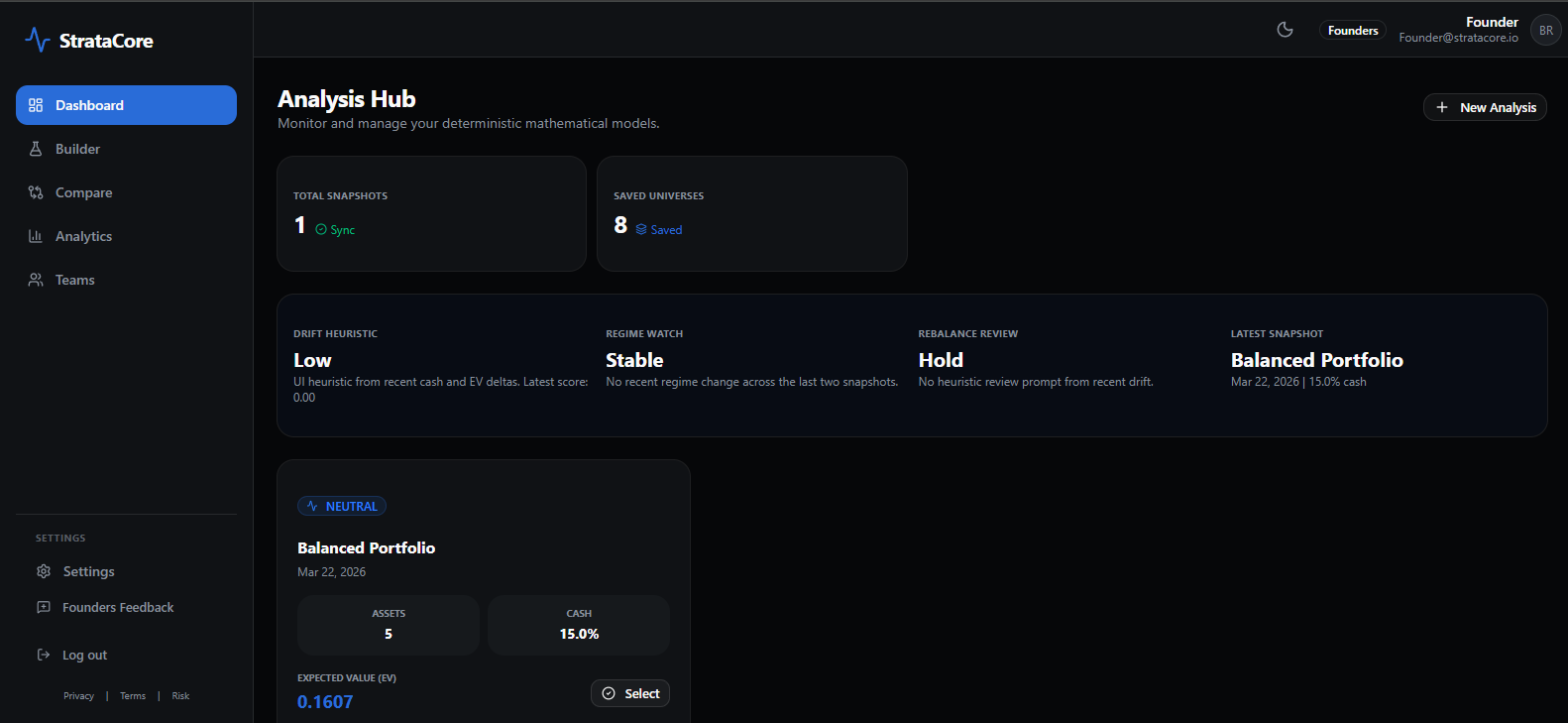1568x723 pixels.
Task: Go to the Builder section
Action: pos(126,149)
